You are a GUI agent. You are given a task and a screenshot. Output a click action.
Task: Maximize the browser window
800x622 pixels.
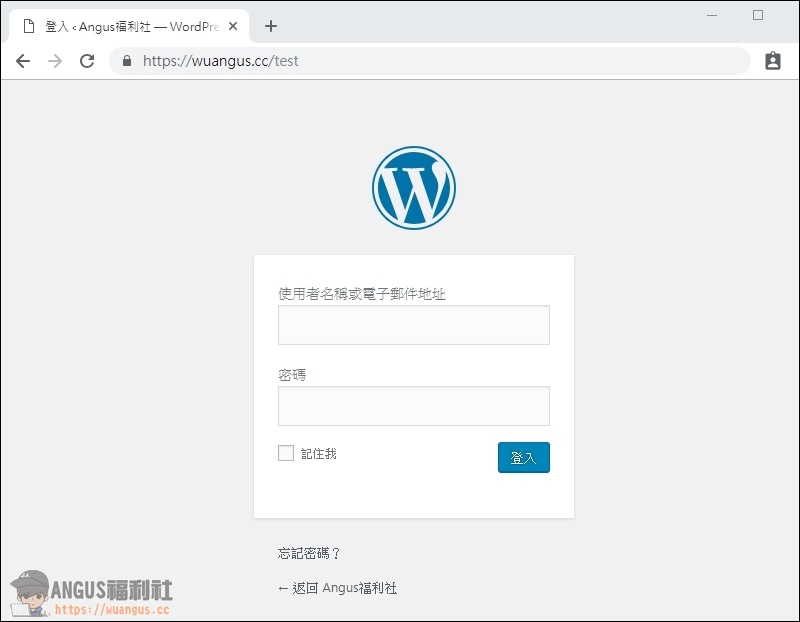click(x=758, y=15)
